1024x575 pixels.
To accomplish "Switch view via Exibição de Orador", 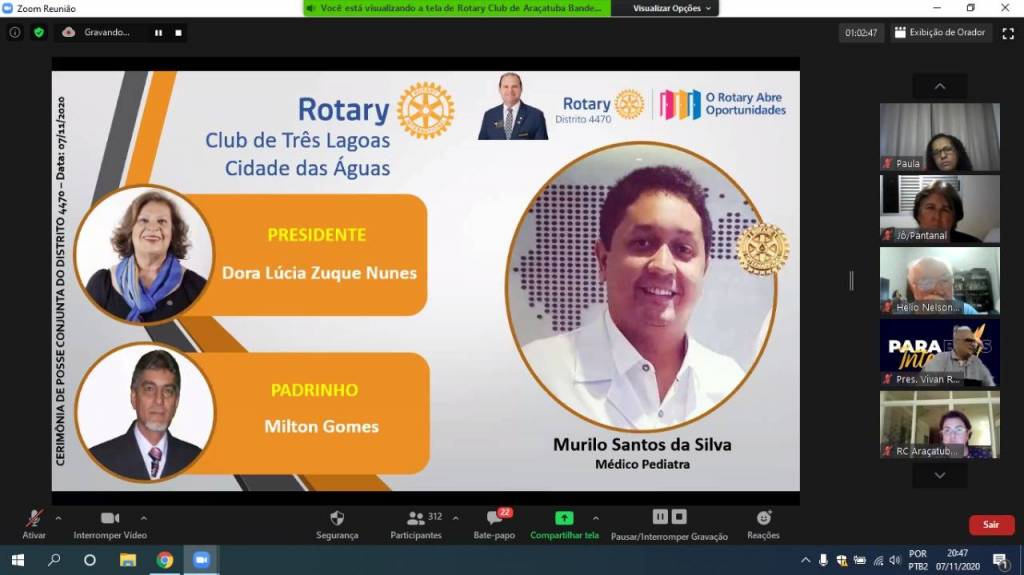I will click(x=939, y=32).
